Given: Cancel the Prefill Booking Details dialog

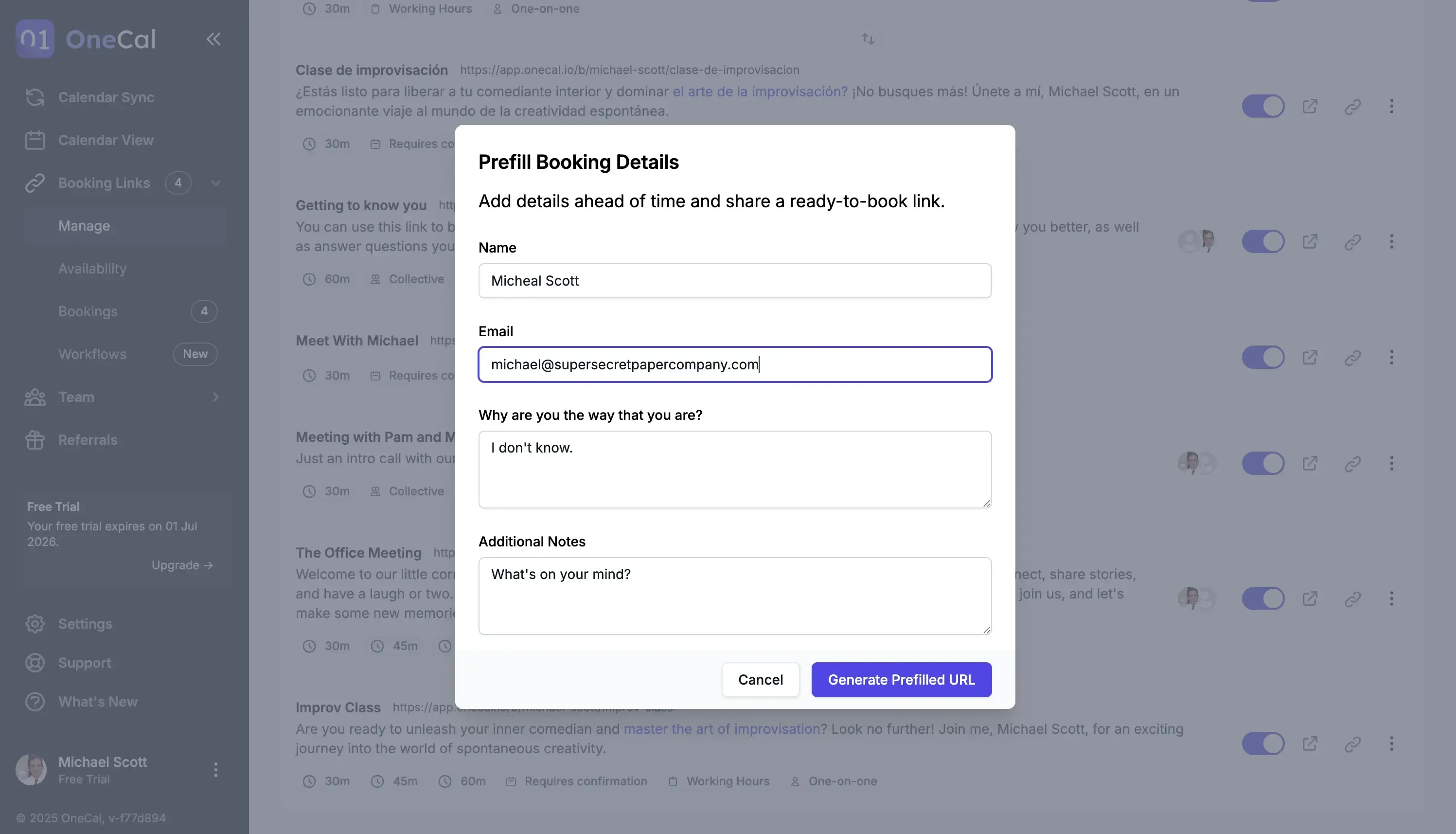Looking at the screenshot, I should pyautogui.click(x=760, y=679).
